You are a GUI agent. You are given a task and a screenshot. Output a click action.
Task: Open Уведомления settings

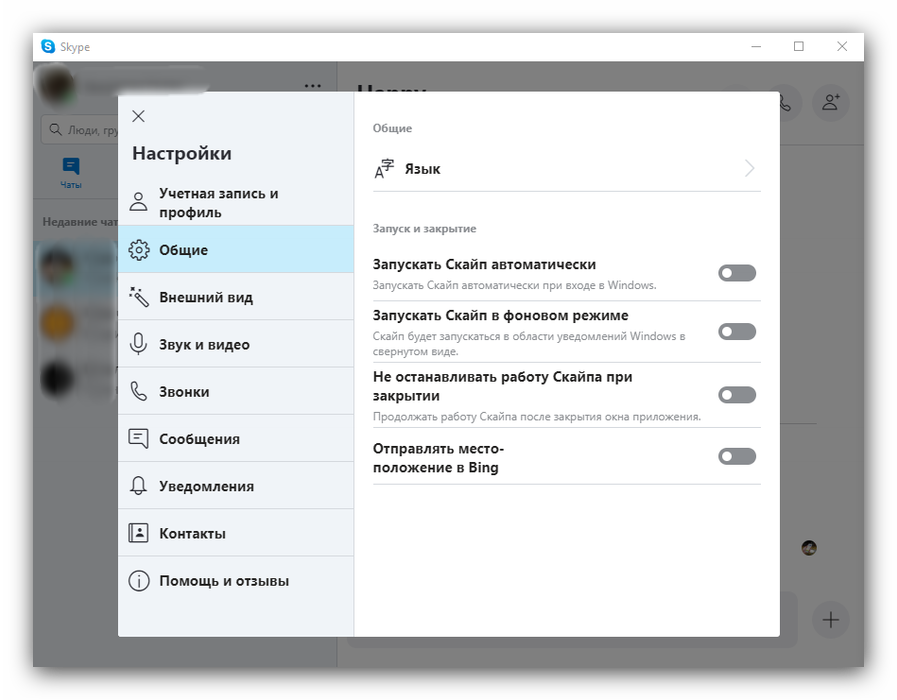point(236,486)
